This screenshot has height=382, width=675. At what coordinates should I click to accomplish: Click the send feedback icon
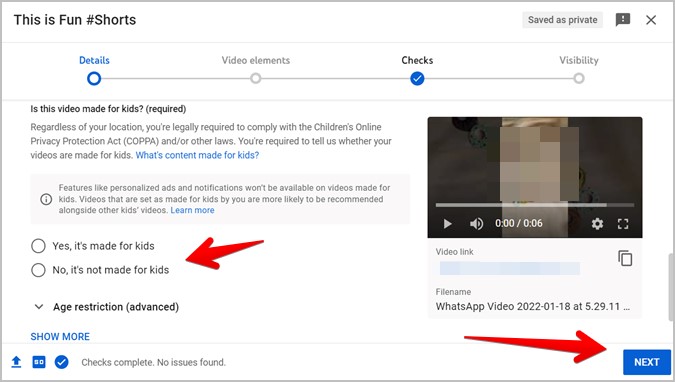tap(623, 20)
